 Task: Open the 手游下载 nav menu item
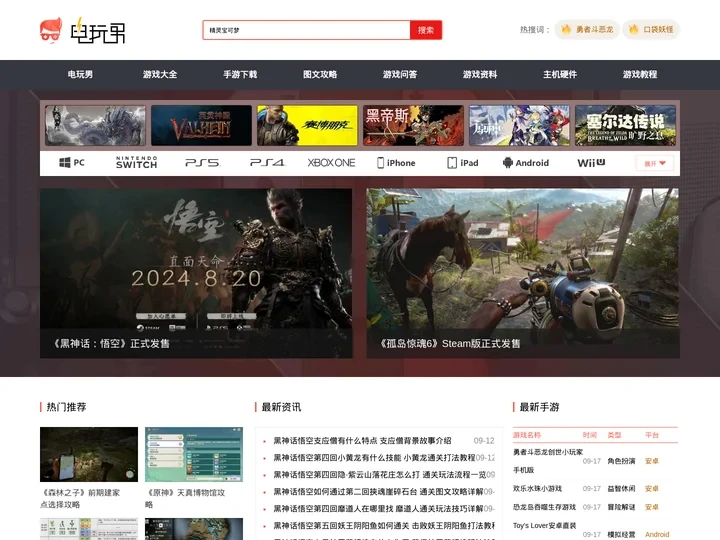pyautogui.click(x=240, y=74)
